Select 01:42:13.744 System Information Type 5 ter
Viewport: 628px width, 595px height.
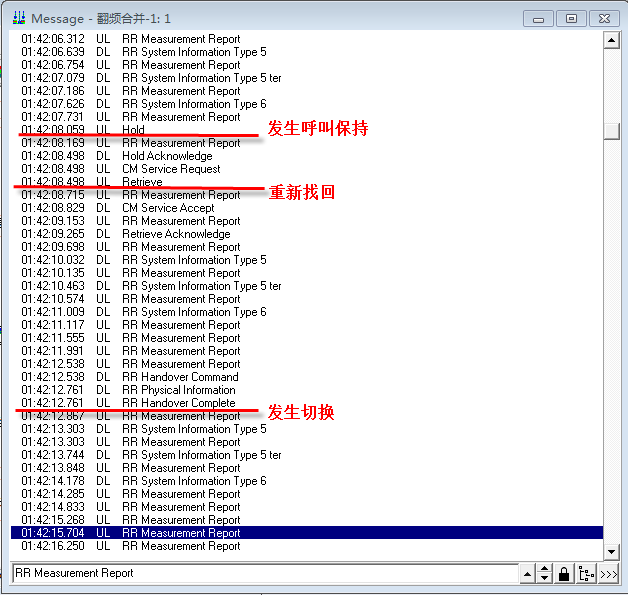tap(307, 455)
